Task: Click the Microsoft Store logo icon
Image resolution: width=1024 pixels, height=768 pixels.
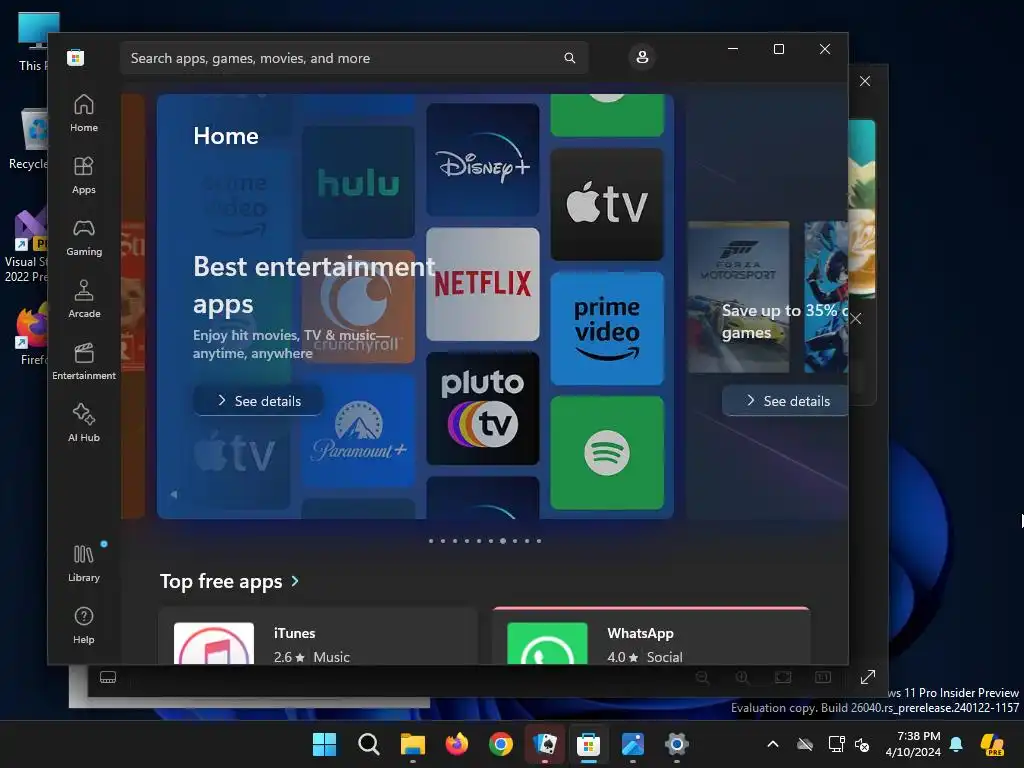Action: coord(76,58)
